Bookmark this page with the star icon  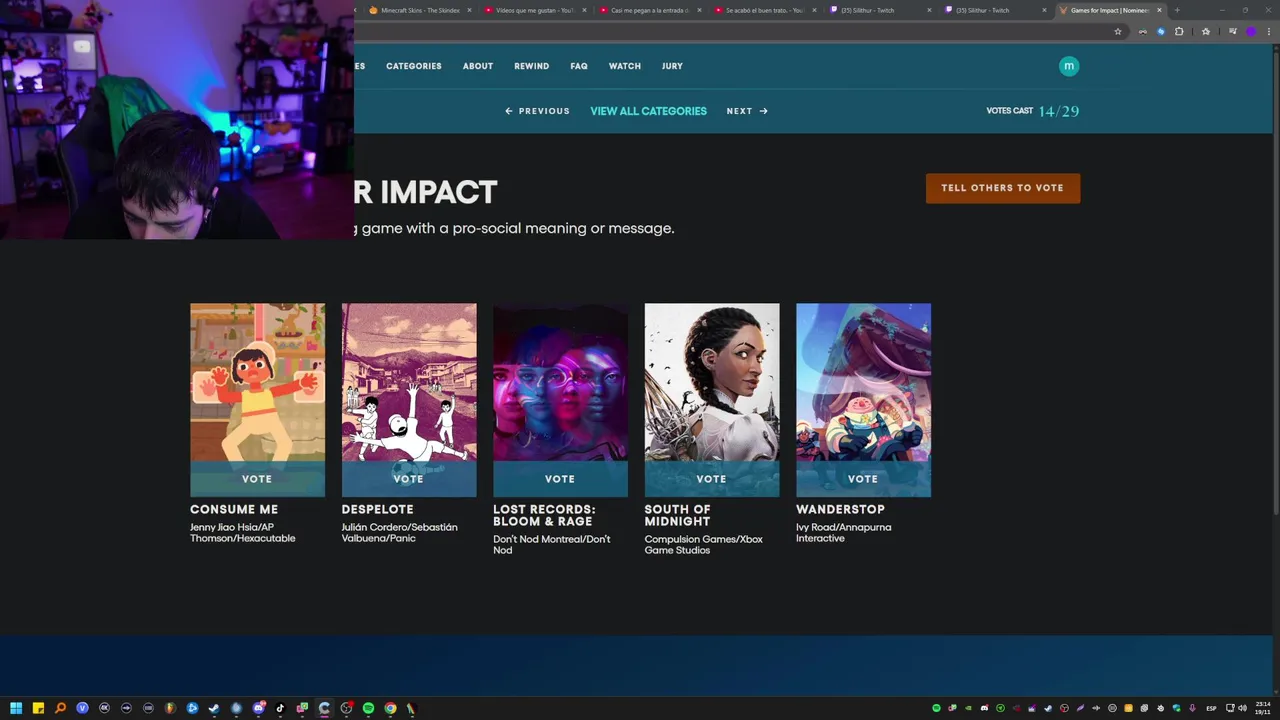[x=1118, y=32]
